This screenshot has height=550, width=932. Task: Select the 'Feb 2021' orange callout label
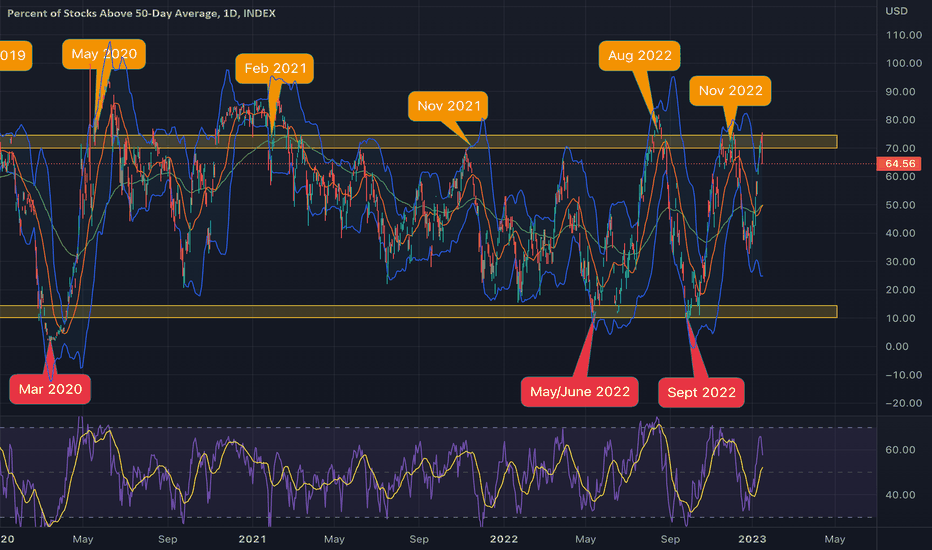pos(275,68)
